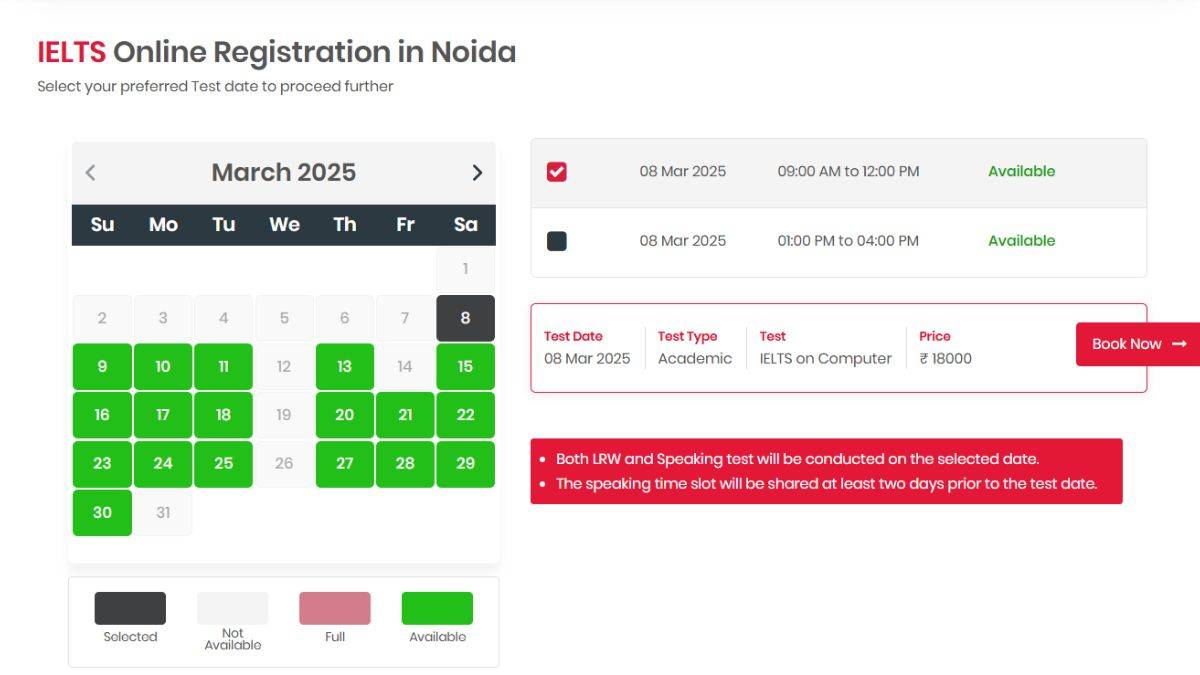Navigate to the previous month using left chevron
The width and height of the screenshot is (1200, 675).
[91, 172]
